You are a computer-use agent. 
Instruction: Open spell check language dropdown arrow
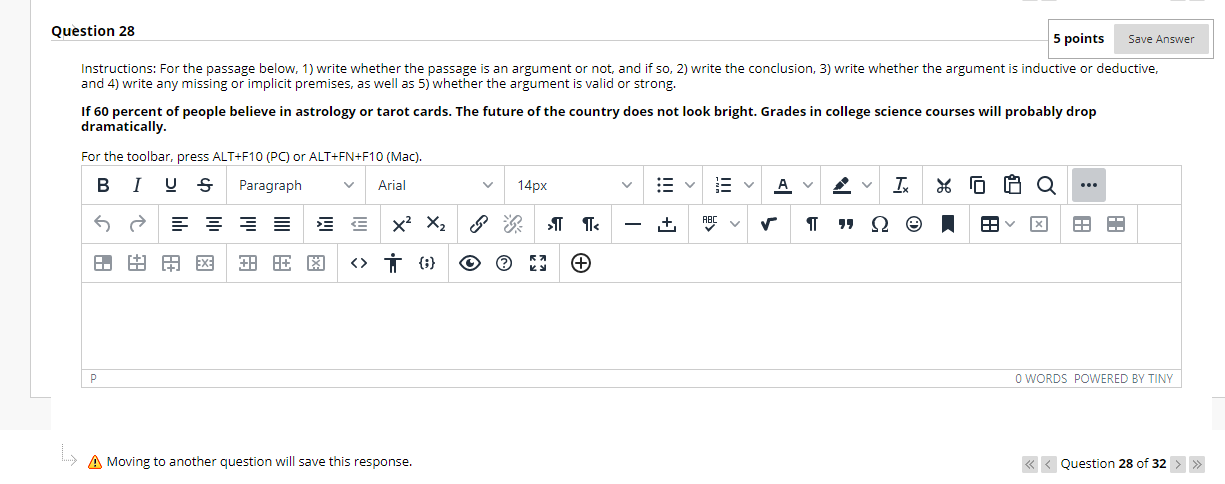point(735,224)
